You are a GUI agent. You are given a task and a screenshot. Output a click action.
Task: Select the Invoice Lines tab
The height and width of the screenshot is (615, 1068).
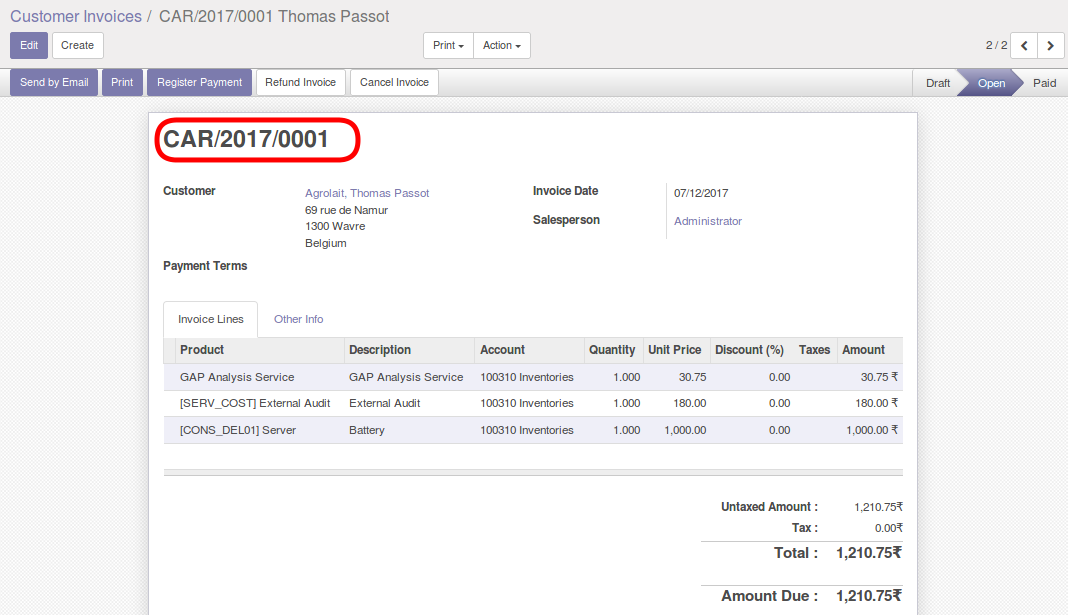[210, 320]
